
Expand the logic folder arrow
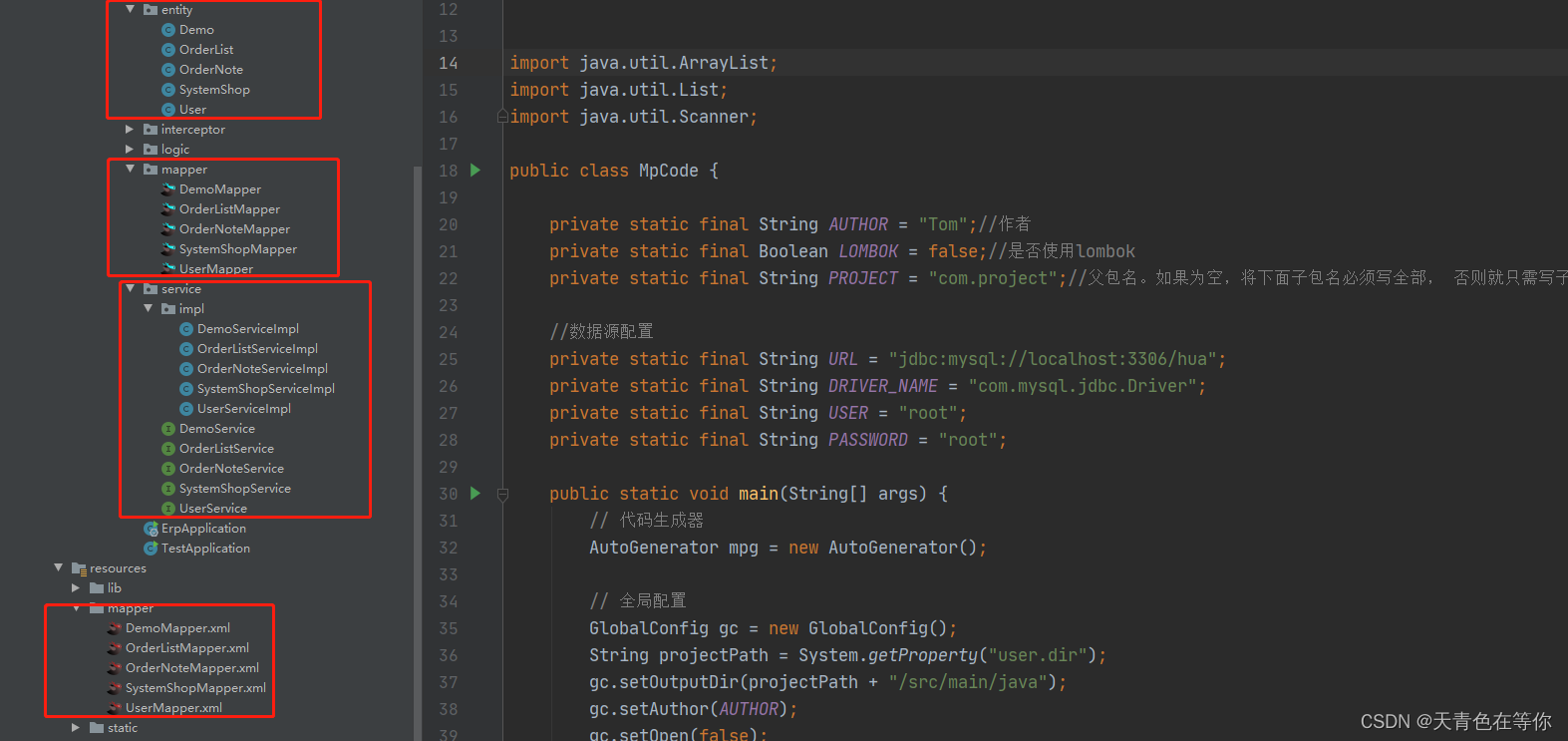tap(130, 149)
